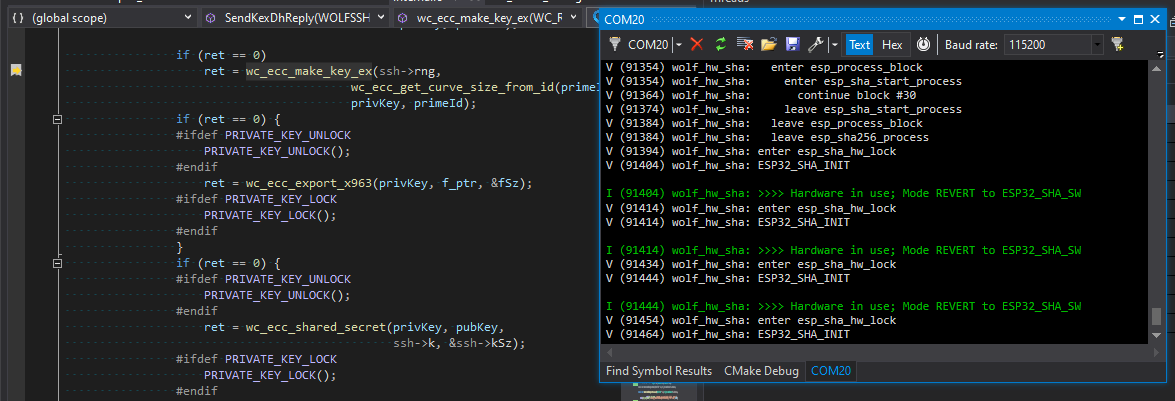
Task: Open the toolbar overflow options arrow
Action: point(1161,54)
